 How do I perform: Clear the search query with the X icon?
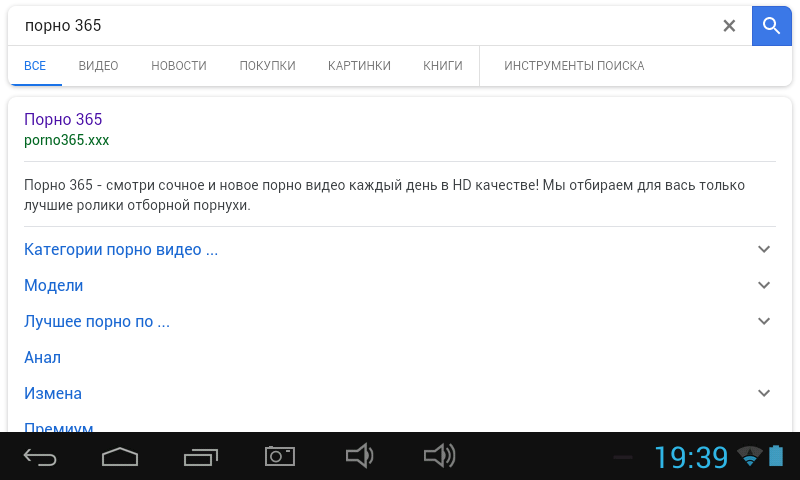[729, 26]
